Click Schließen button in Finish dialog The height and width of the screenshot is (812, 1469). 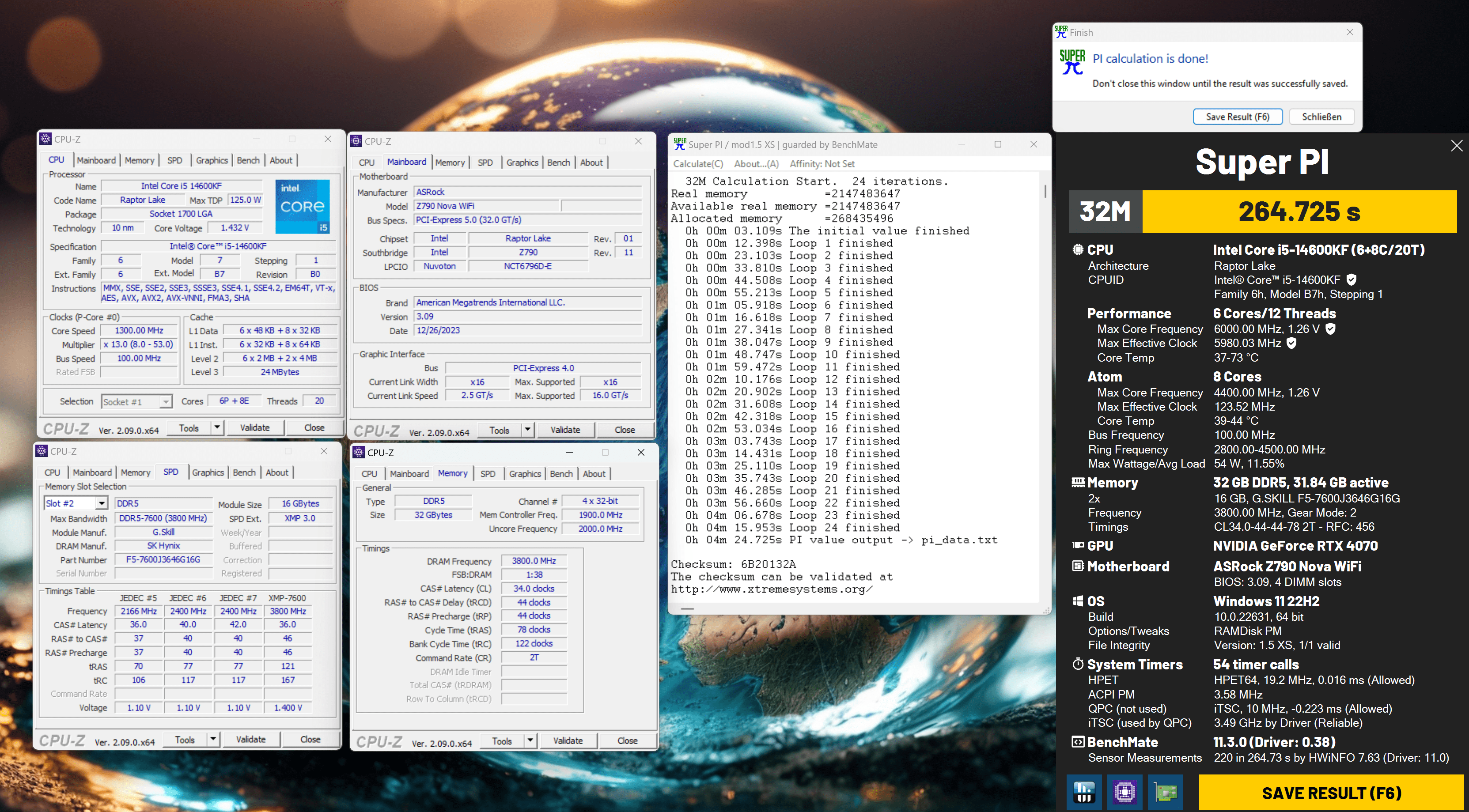pyautogui.click(x=1321, y=117)
